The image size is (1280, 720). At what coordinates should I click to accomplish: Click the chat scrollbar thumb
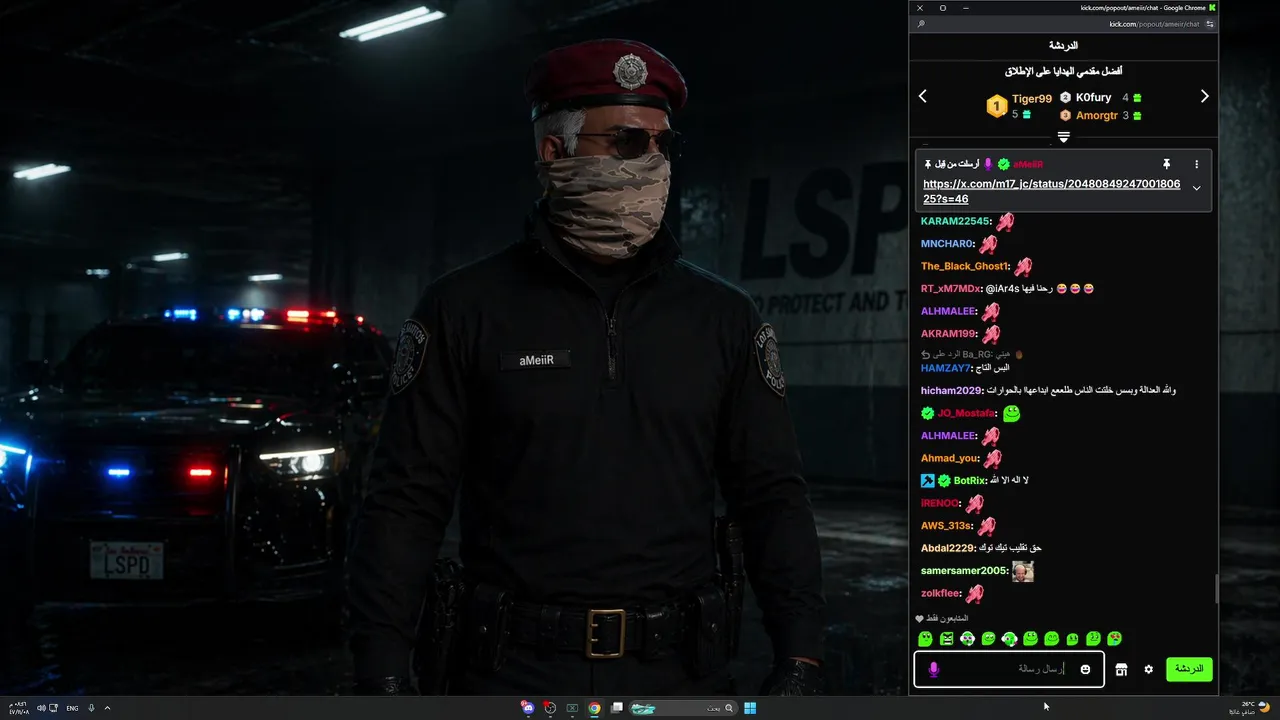coord(1216,590)
